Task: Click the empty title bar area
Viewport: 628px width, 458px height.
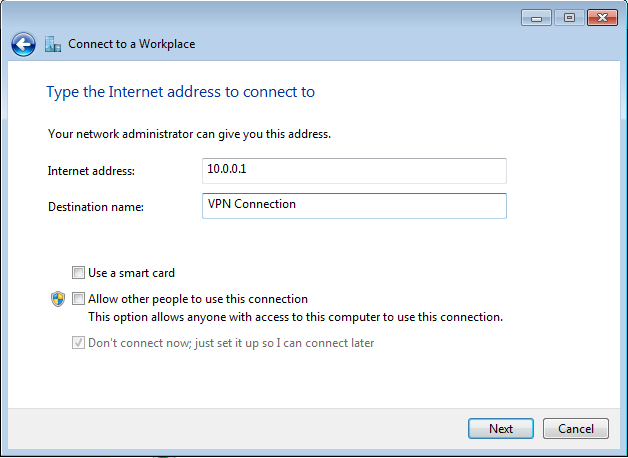Action: 300,18
